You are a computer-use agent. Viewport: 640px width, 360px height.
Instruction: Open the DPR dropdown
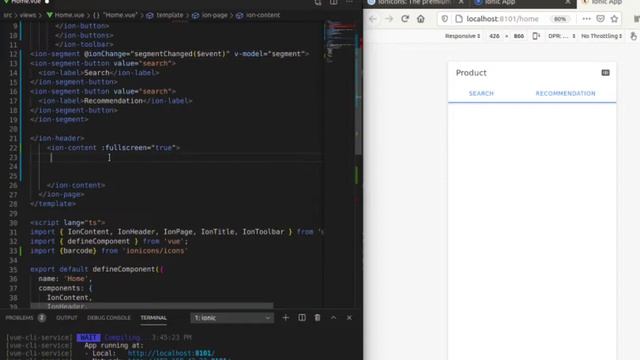562,36
